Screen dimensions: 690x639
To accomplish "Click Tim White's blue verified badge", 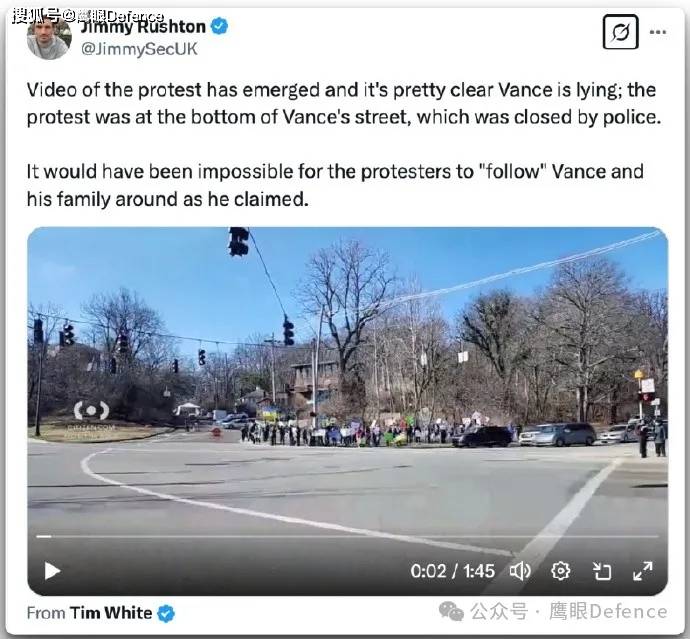I will click(x=166, y=613).
